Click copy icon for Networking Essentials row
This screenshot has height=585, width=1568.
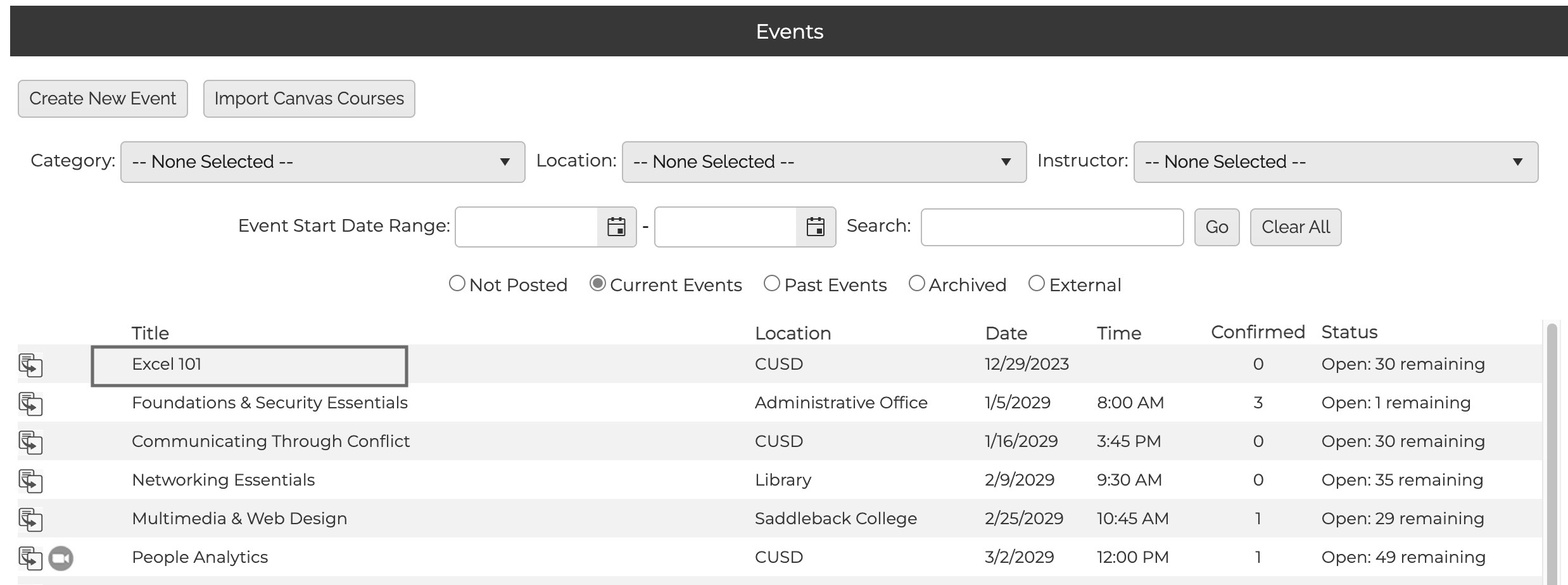tap(30, 481)
